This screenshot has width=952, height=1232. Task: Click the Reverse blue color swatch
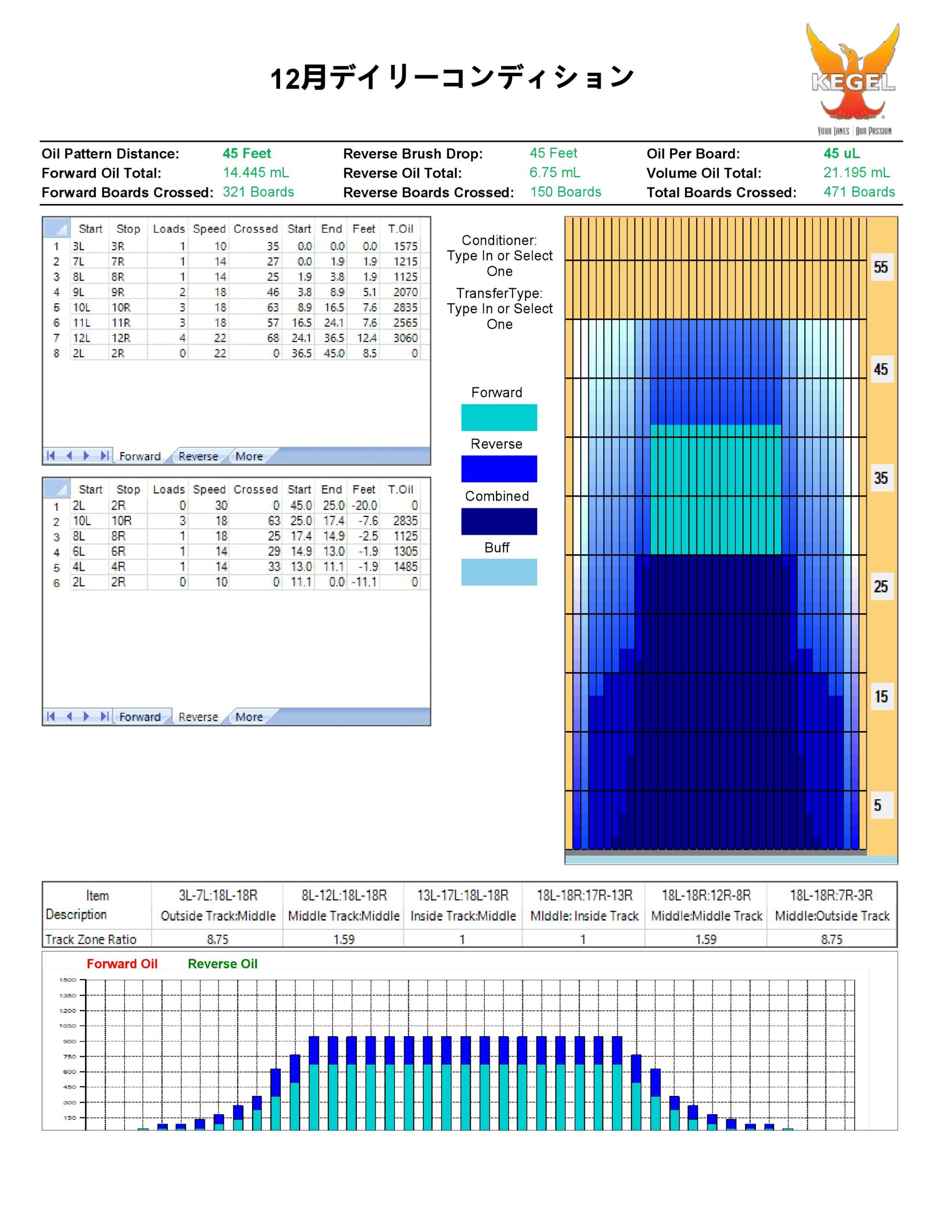499,469
